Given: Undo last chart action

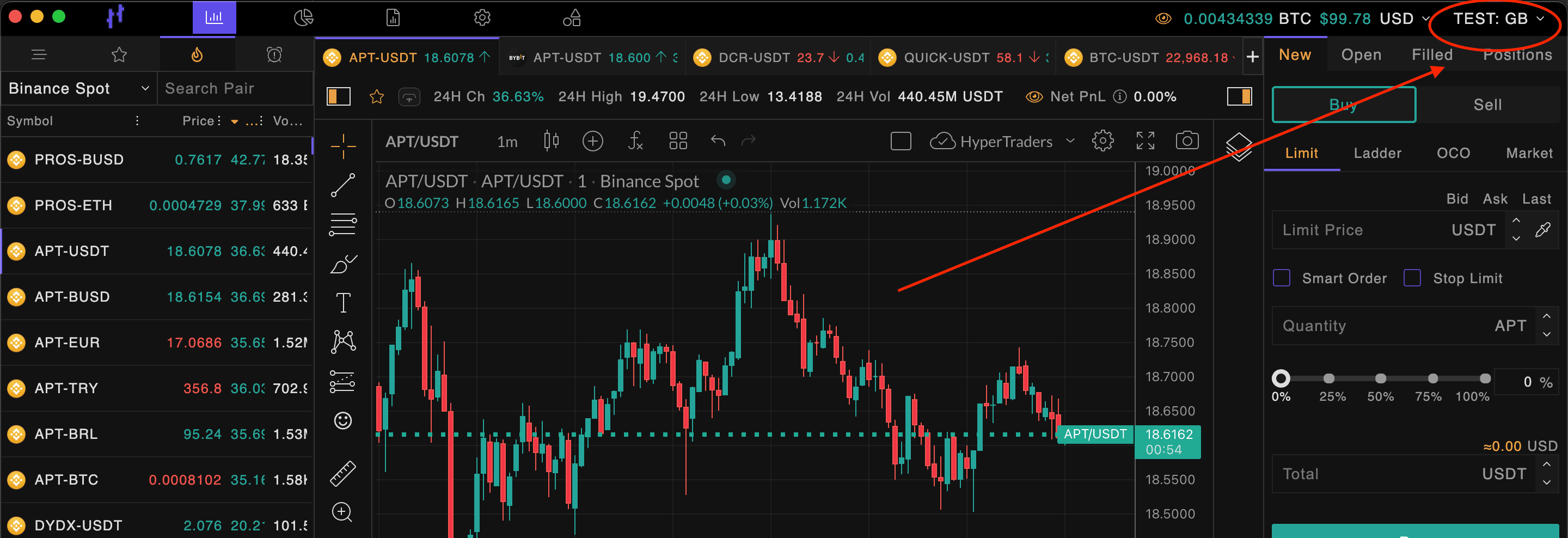Looking at the screenshot, I should (718, 141).
